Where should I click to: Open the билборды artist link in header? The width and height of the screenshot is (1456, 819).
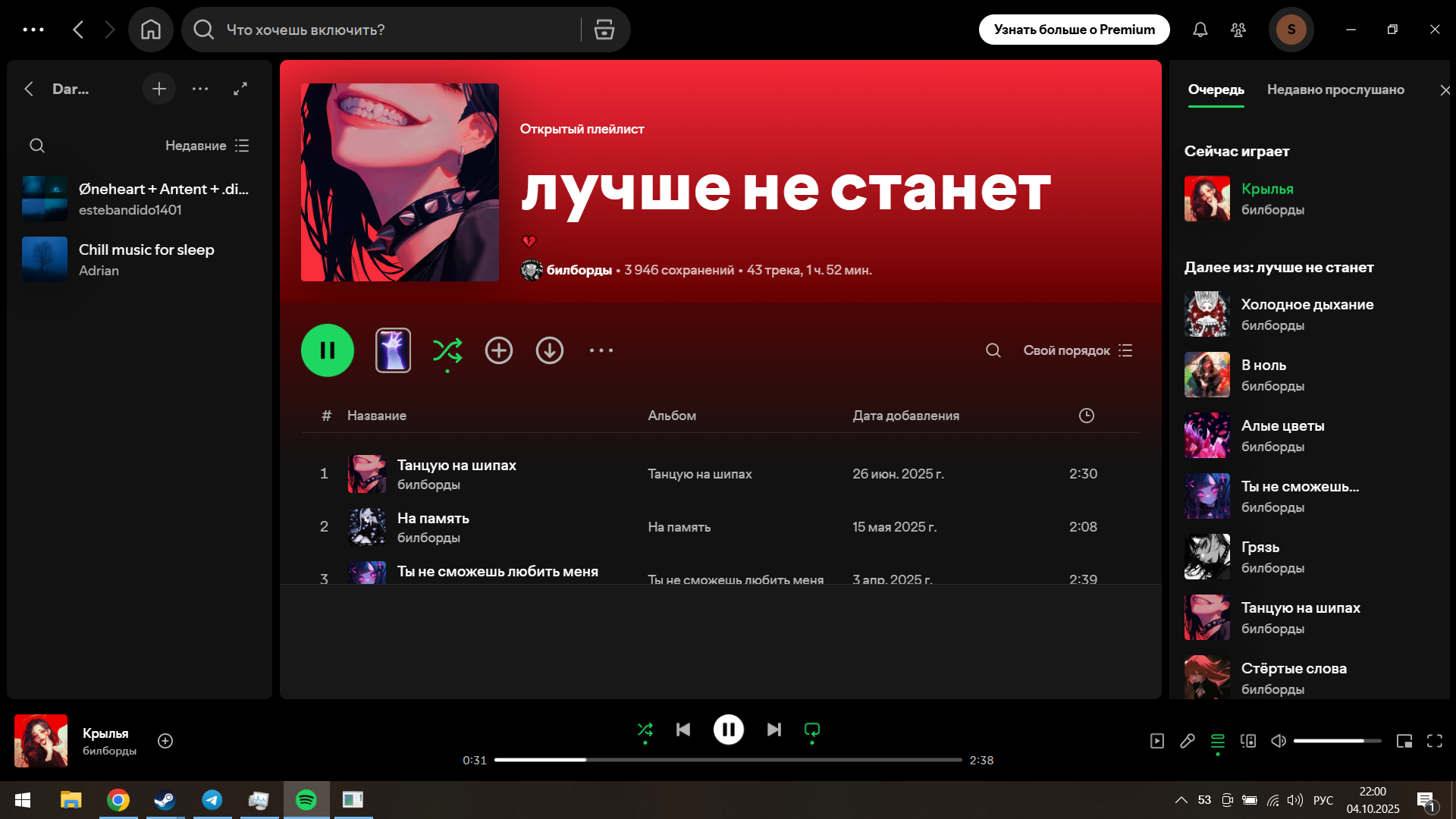tap(579, 270)
